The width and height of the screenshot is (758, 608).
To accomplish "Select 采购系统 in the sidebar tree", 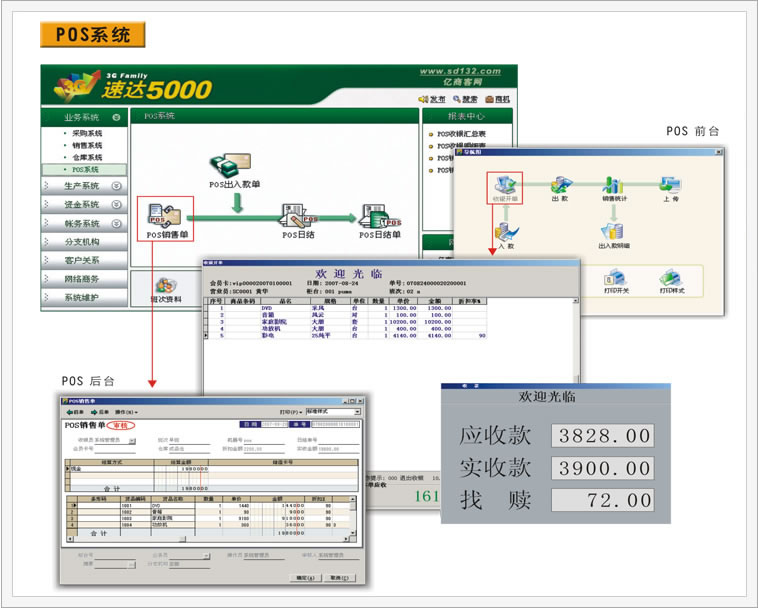I will click(84, 133).
